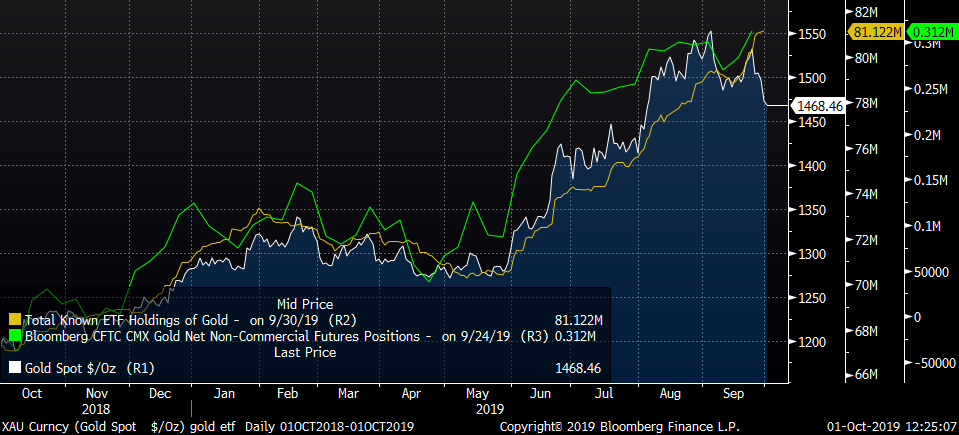Click the Aug label on time axis
Screen dimensions: 959x435
tap(669, 394)
